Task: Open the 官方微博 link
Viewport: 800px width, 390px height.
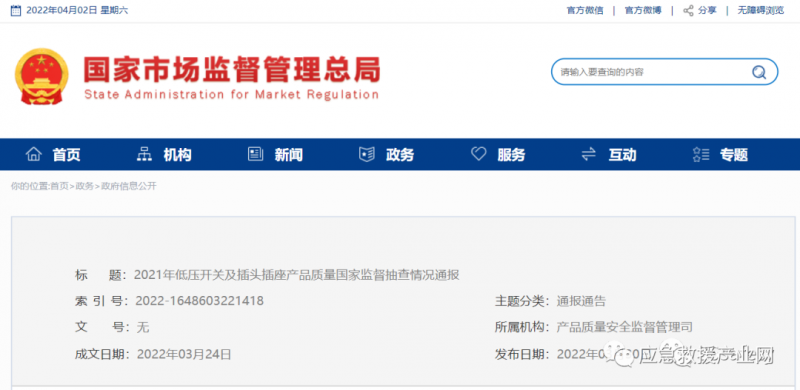Action: (x=643, y=10)
